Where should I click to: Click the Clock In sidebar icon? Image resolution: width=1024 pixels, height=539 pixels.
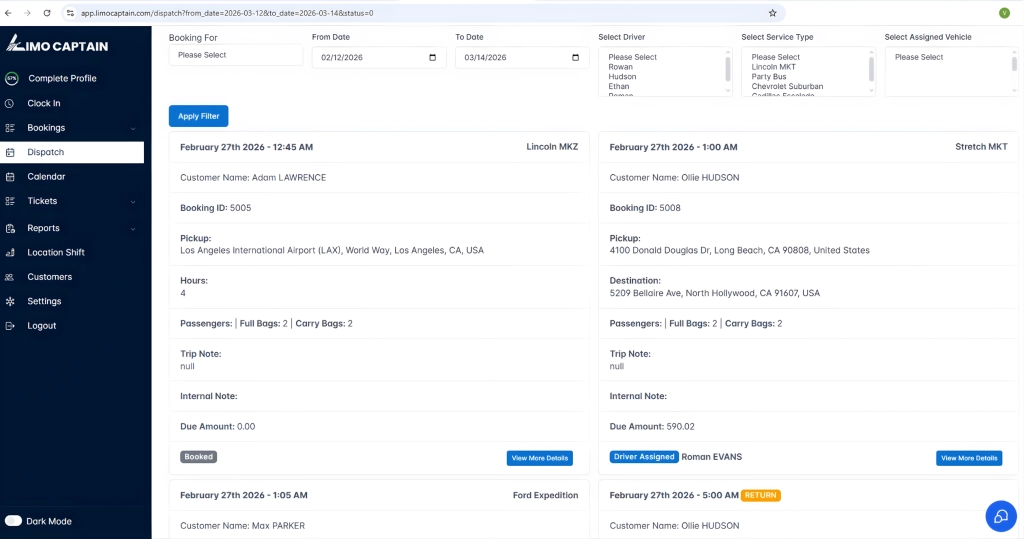pos(10,103)
